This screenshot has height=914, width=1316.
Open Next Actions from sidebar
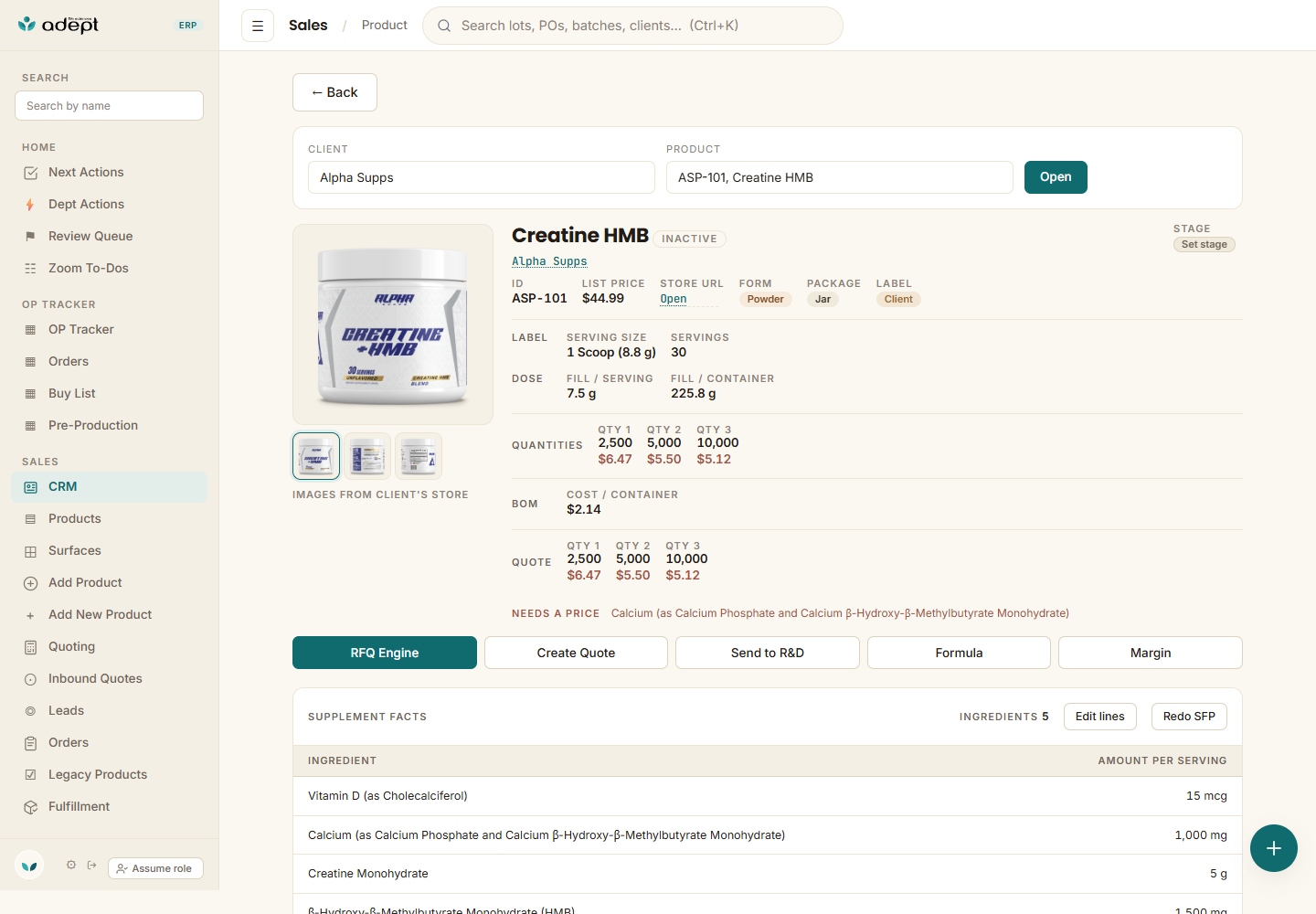(110, 172)
